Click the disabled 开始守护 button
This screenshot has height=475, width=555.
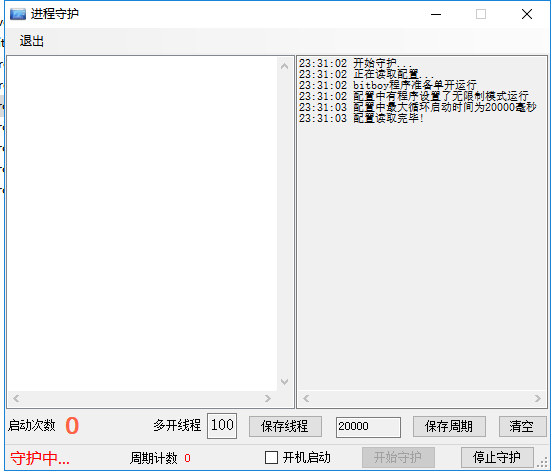398,458
